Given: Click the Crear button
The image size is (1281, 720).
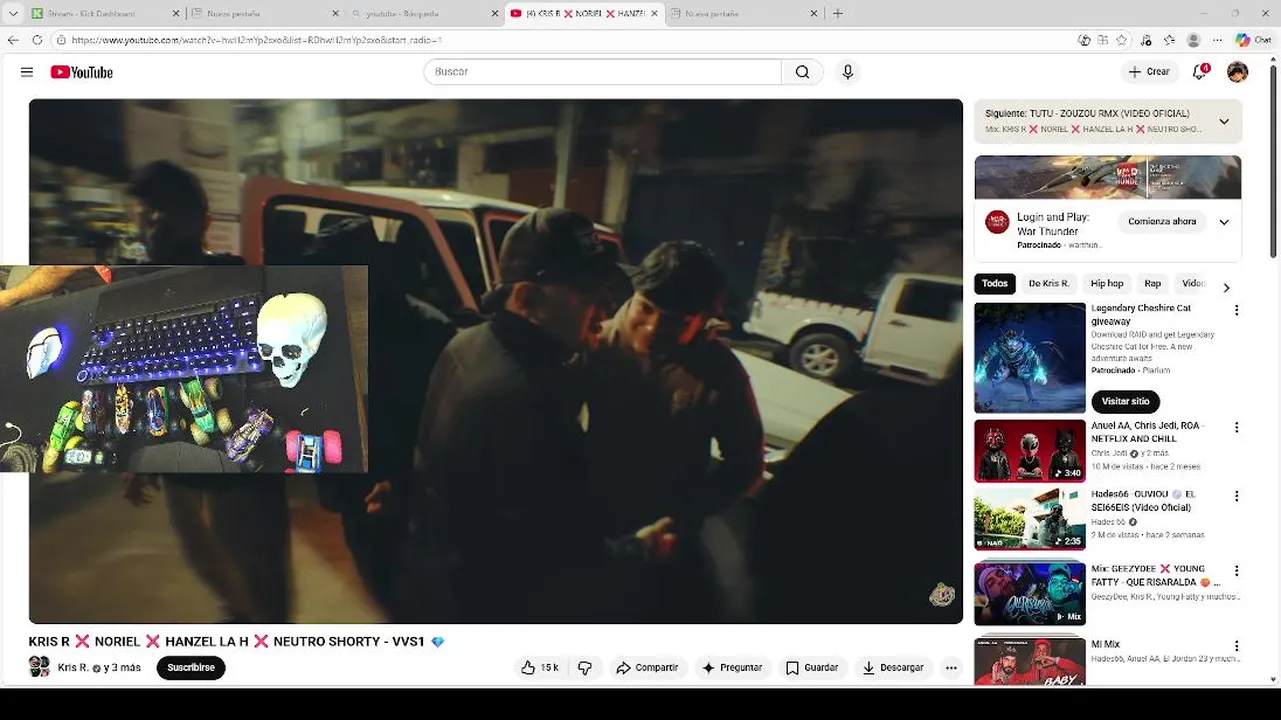Looking at the screenshot, I should [x=1149, y=72].
